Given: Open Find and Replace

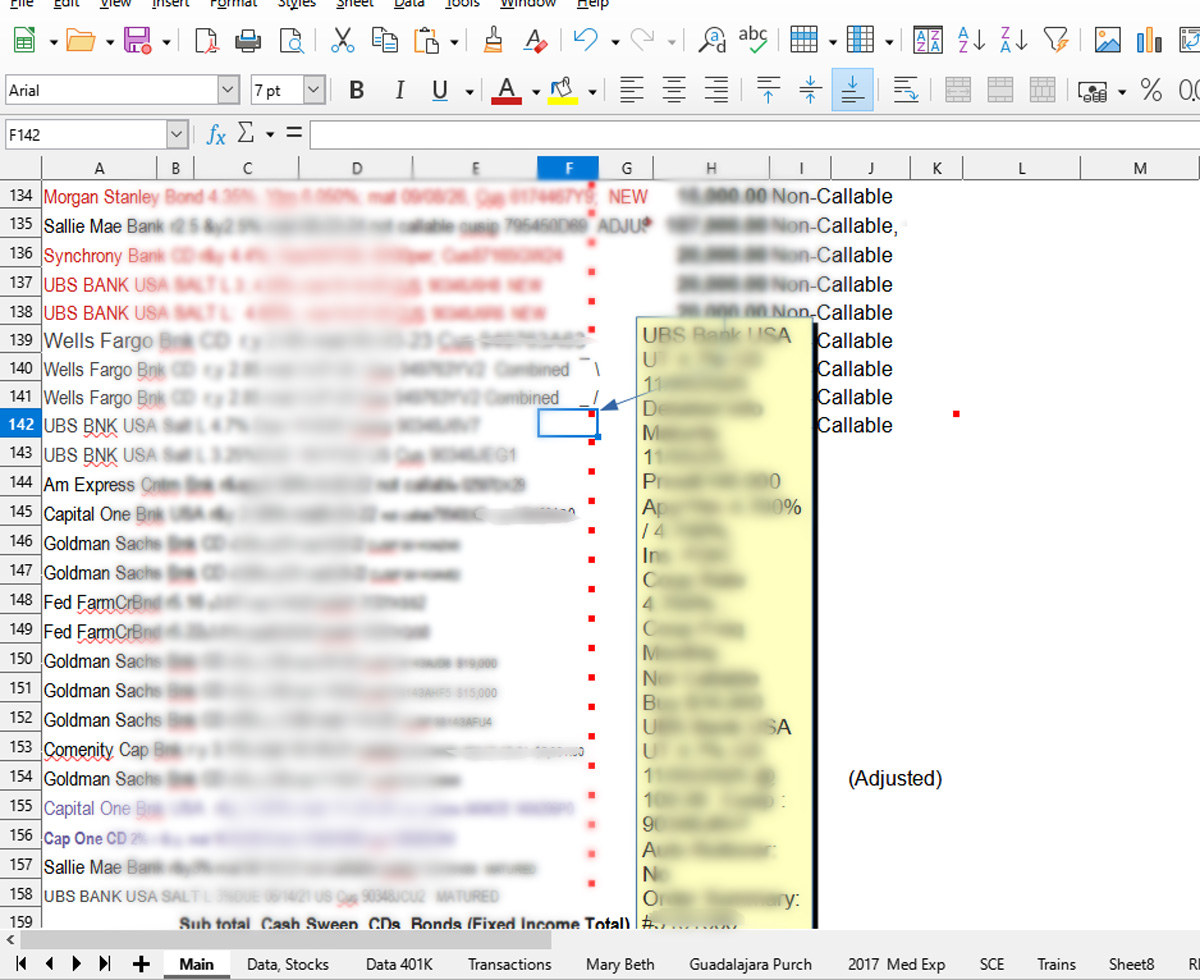Looking at the screenshot, I should 712,40.
